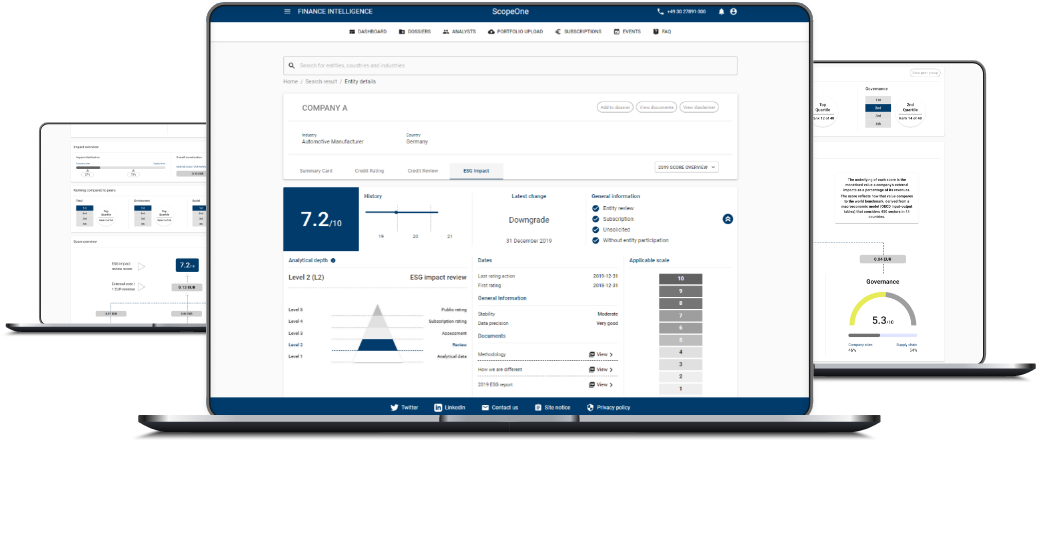The image size is (1038, 556).
Task: Click the LinkedIn icon in the footer
Action: click(438, 408)
